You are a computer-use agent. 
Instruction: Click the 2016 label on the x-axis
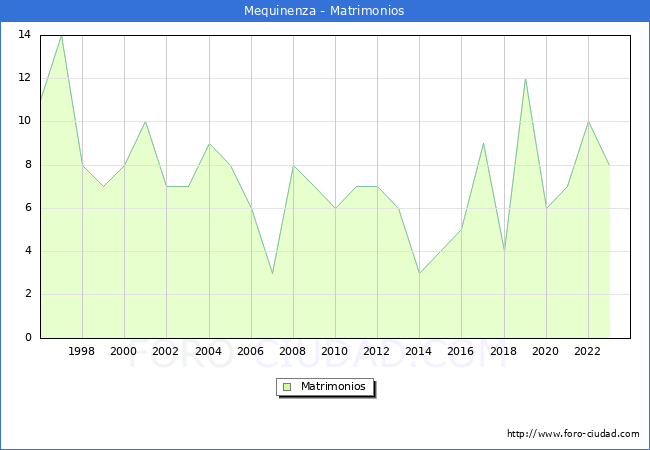click(x=461, y=351)
